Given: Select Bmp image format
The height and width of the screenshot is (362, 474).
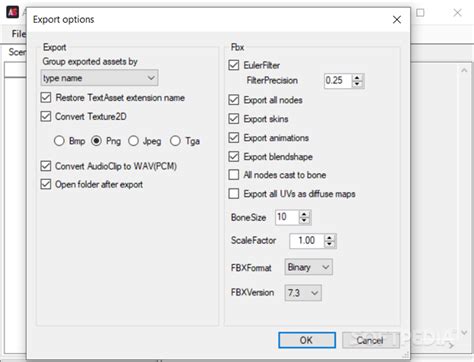Looking at the screenshot, I should pos(59,141).
